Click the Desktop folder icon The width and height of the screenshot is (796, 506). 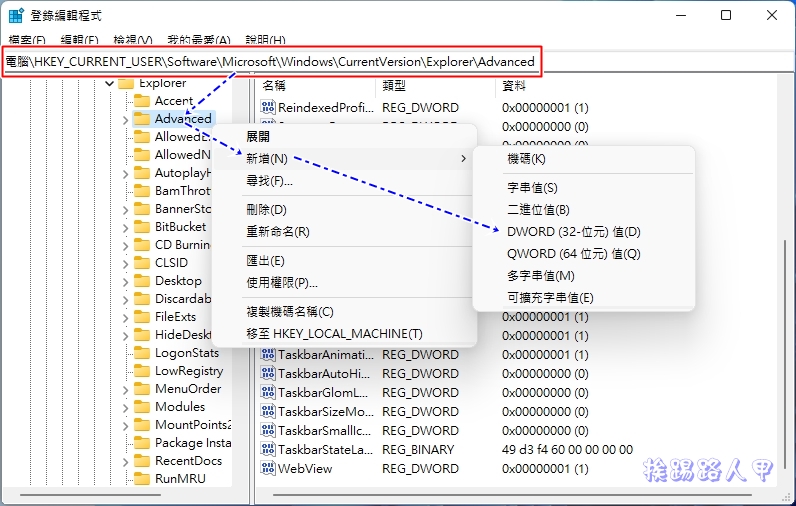[142, 281]
